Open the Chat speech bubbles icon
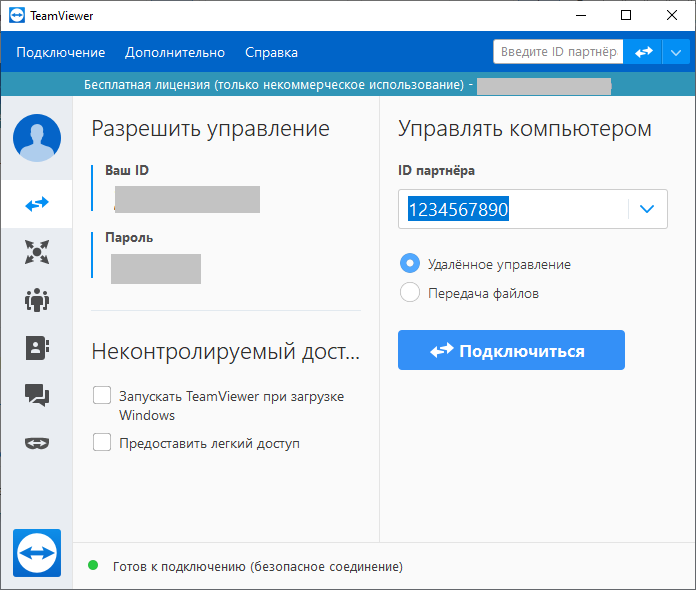Screen dimensions: 696x590 [x=37, y=395]
